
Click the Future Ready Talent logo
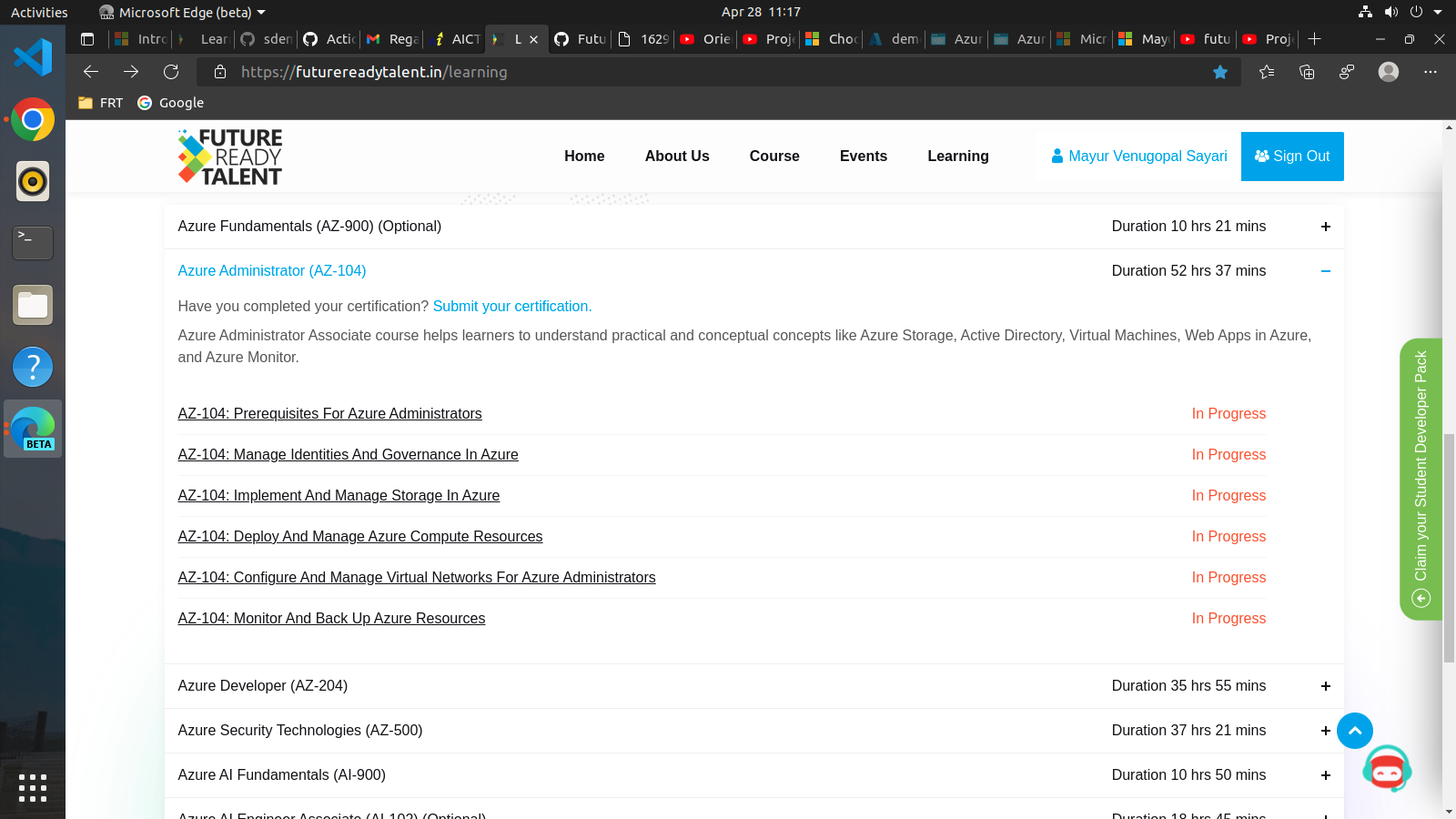tap(229, 156)
